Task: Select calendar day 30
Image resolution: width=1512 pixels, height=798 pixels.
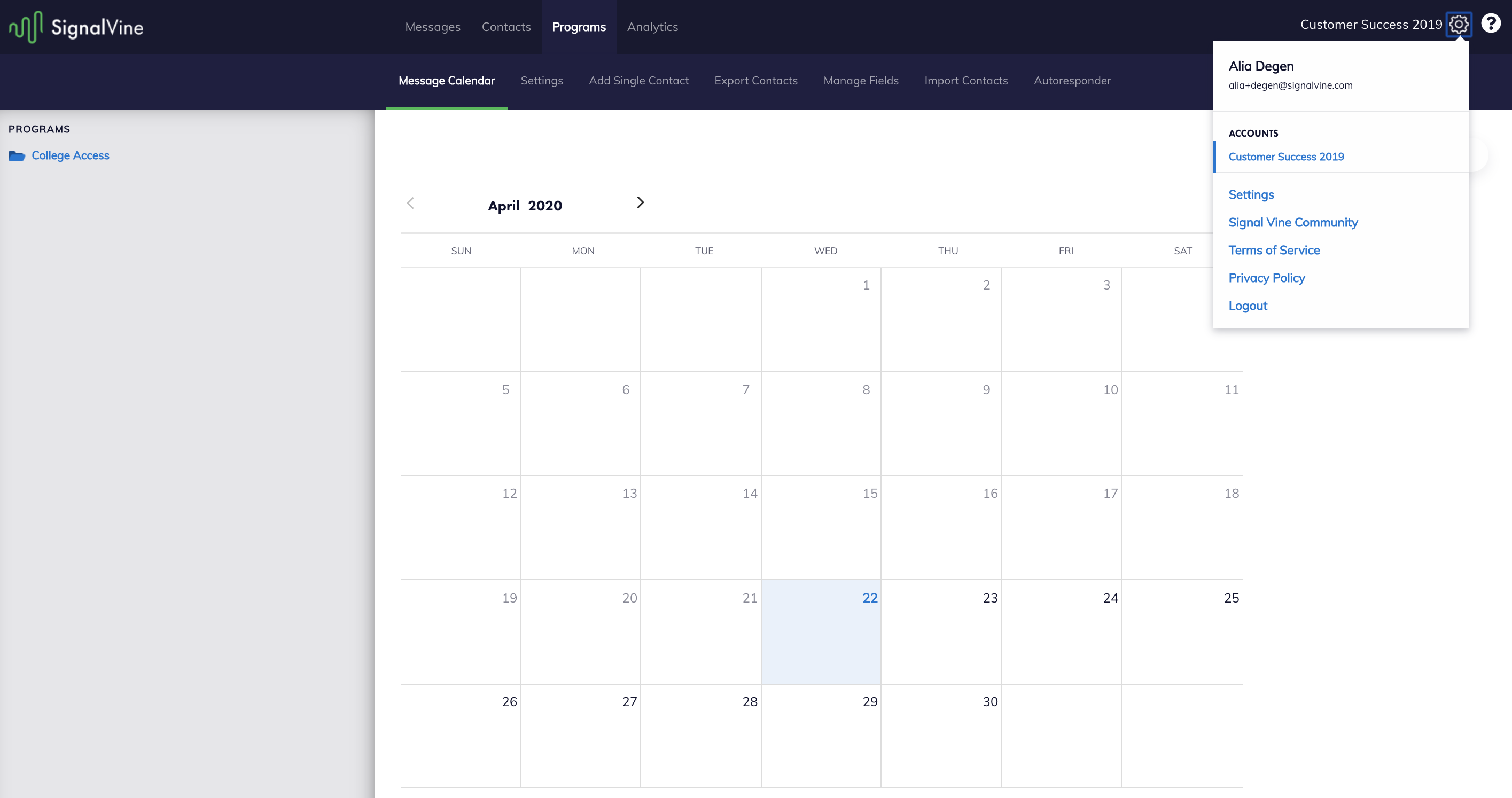Action: pos(941,736)
